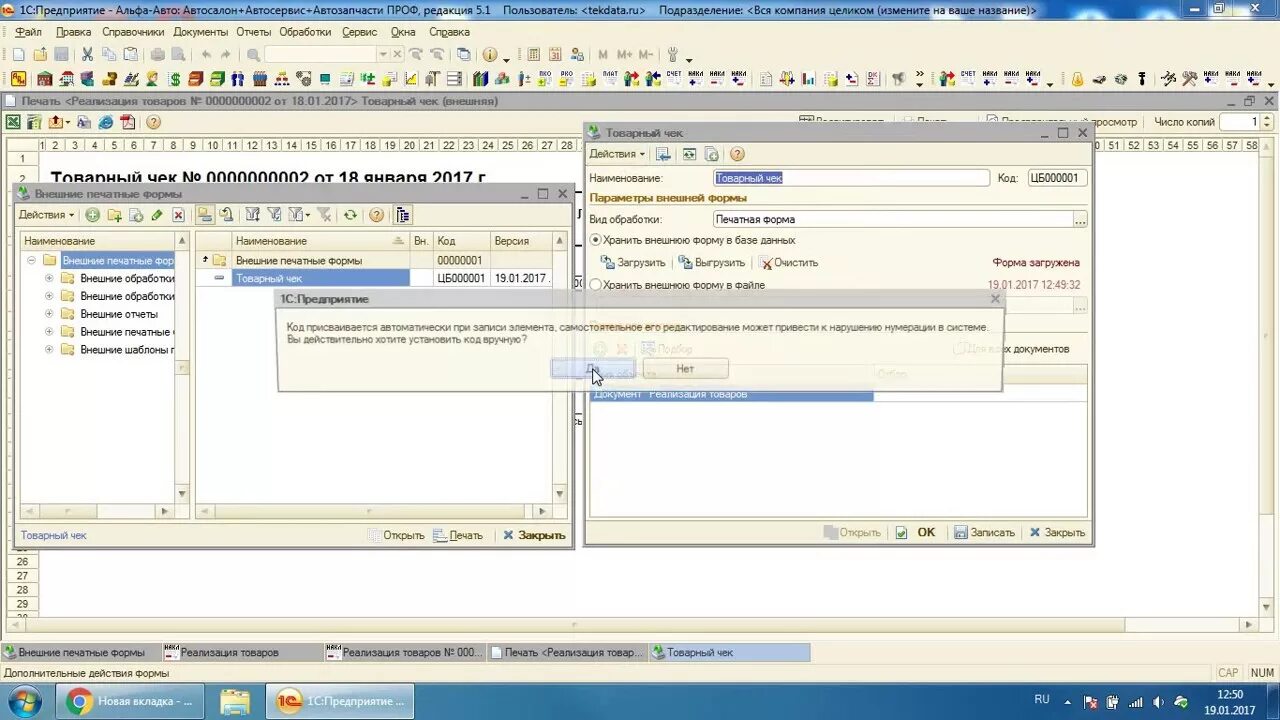The height and width of the screenshot is (720, 1280).
Task: Save print form as Excel icon
Action: [x=13, y=122]
